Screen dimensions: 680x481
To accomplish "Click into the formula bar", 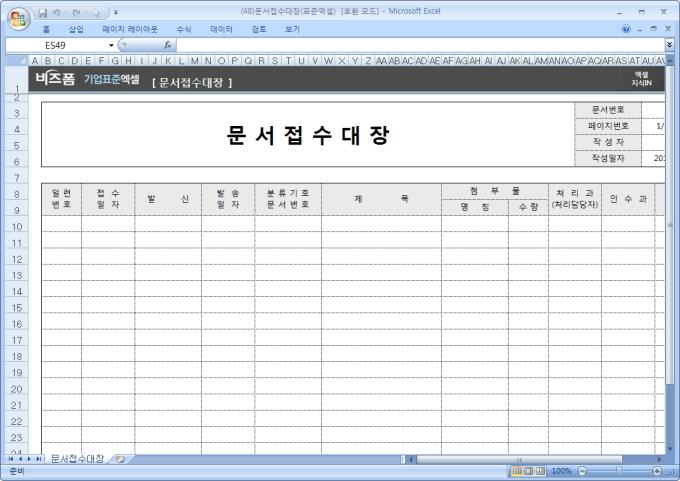I will [x=420, y=45].
